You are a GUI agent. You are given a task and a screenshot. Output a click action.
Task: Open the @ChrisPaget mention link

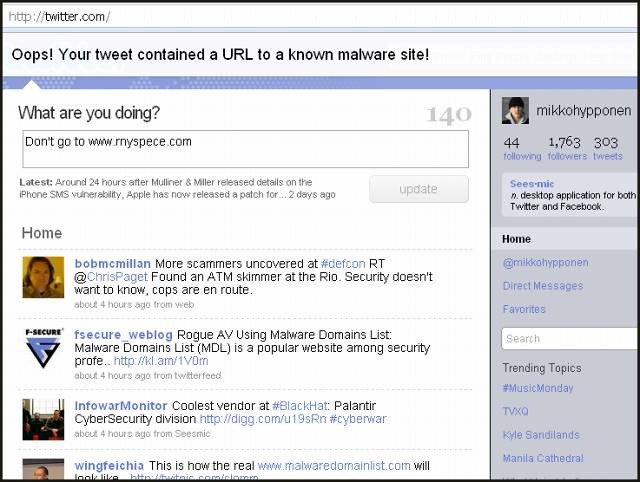tap(117, 277)
